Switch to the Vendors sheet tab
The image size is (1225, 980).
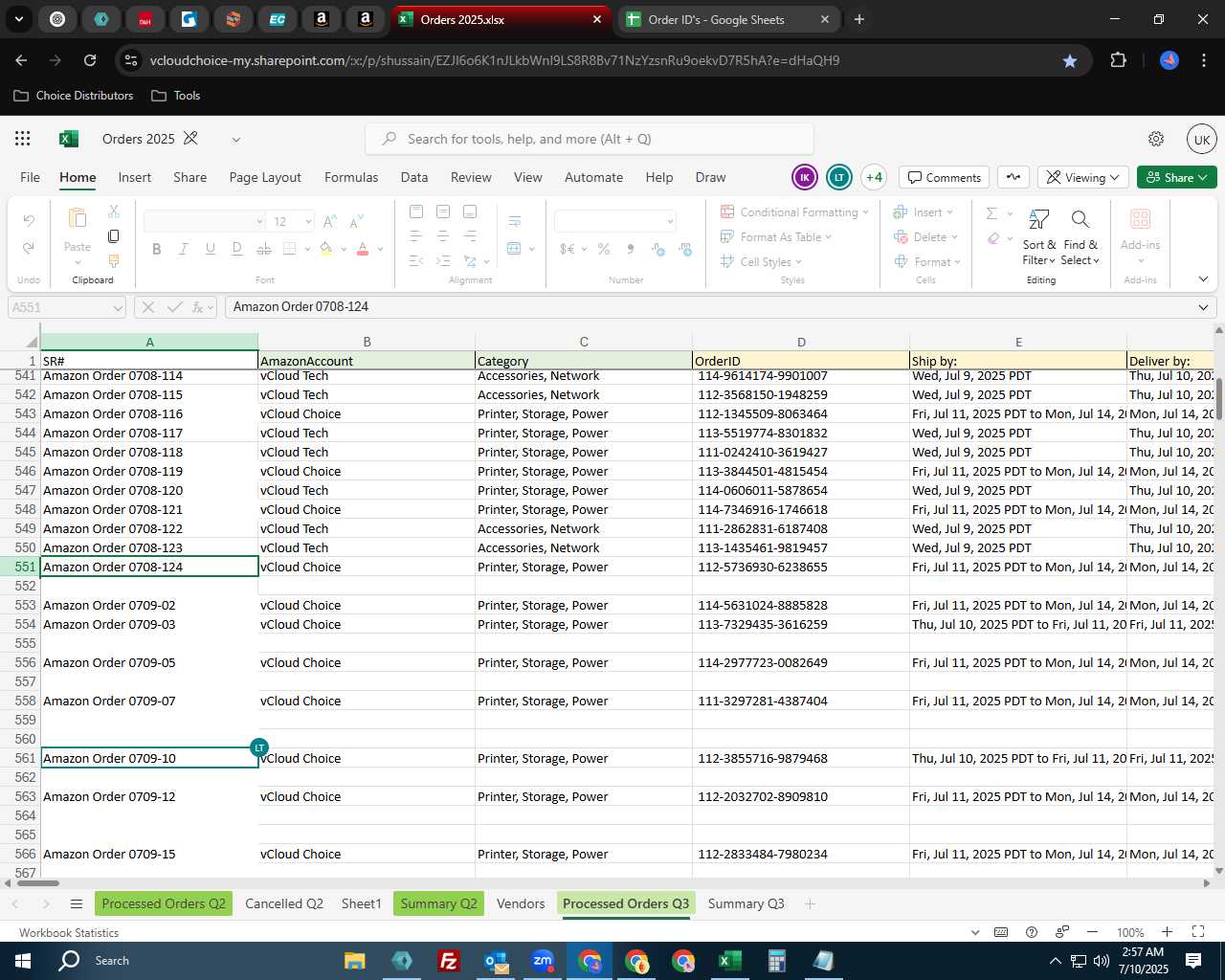(x=521, y=903)
